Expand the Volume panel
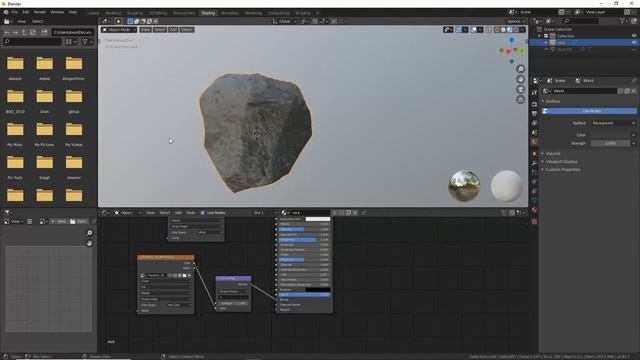 553,153
